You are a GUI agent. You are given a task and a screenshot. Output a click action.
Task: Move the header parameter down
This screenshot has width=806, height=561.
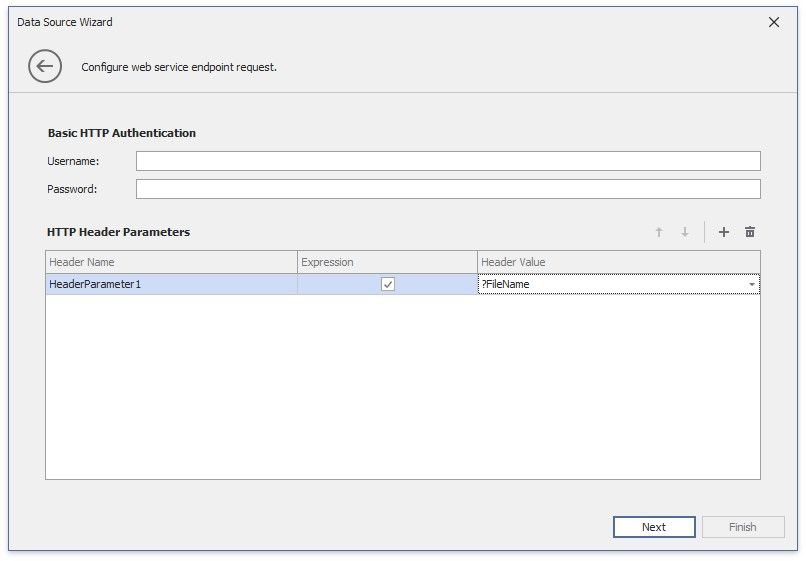(x=685, y=232)
